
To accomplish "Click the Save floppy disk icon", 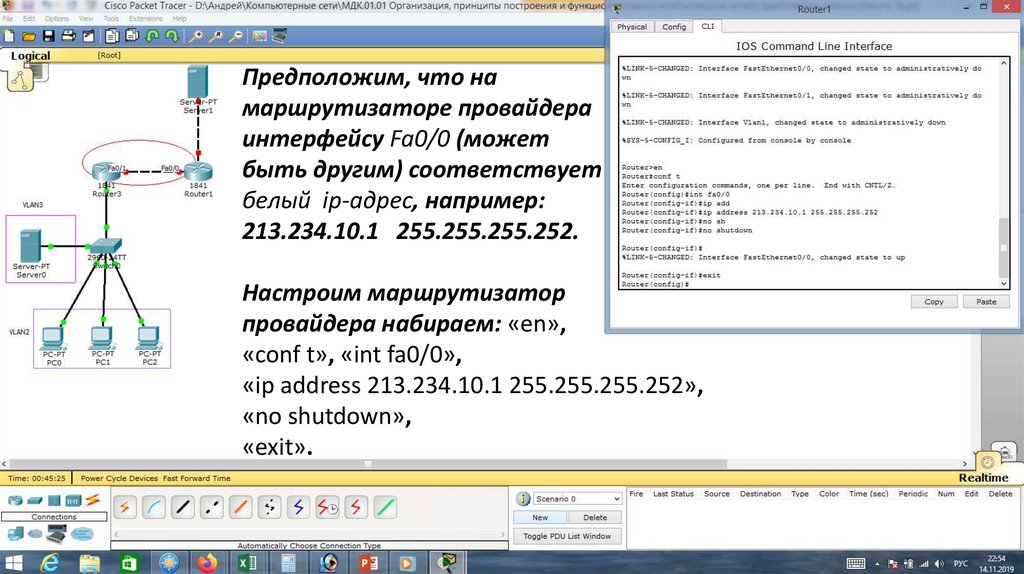I will coord(48,36).
